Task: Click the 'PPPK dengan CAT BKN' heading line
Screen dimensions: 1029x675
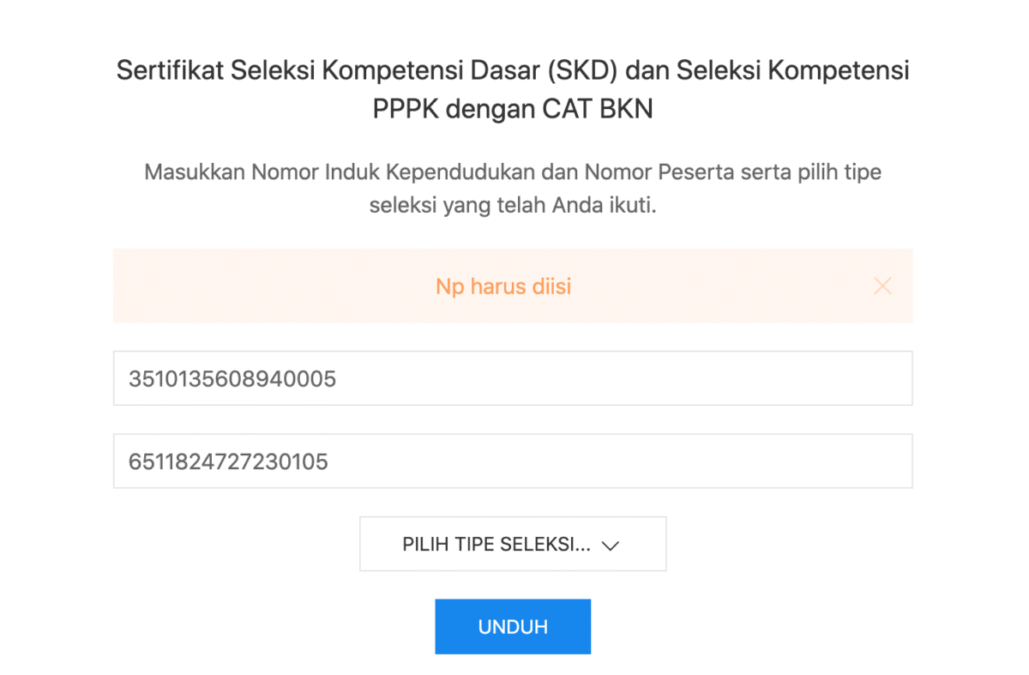Action: 512,108
